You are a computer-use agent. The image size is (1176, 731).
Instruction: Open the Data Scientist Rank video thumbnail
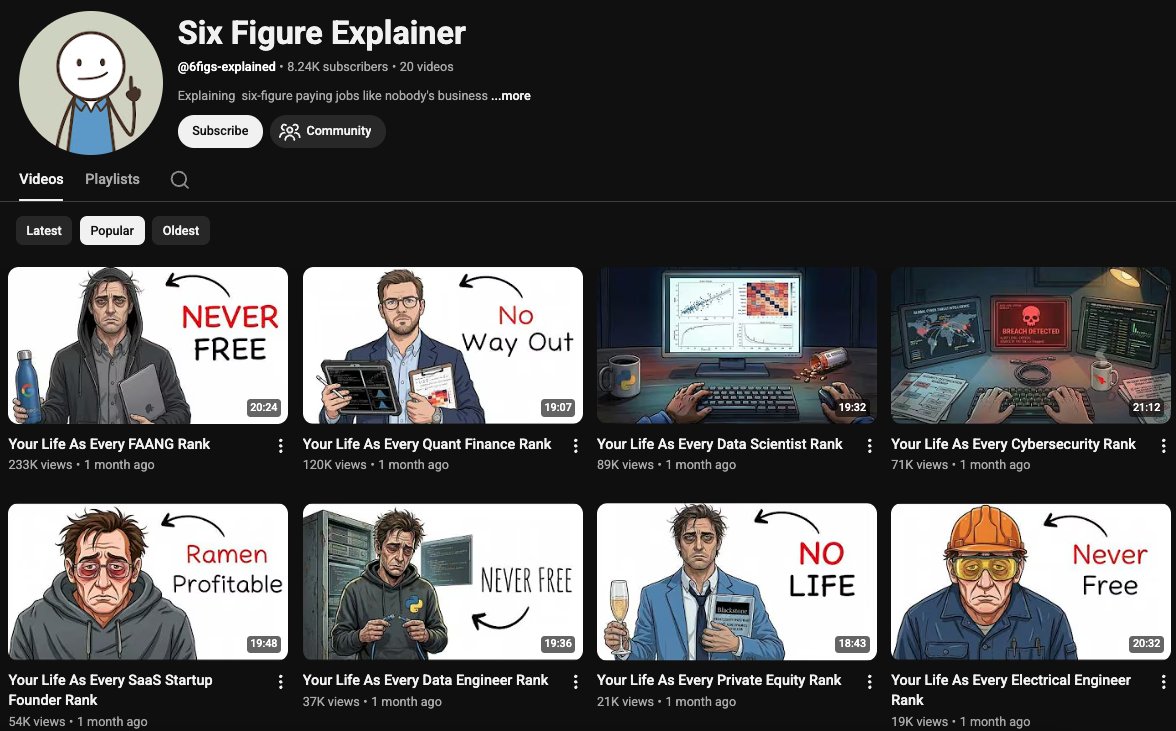[736, 346]
